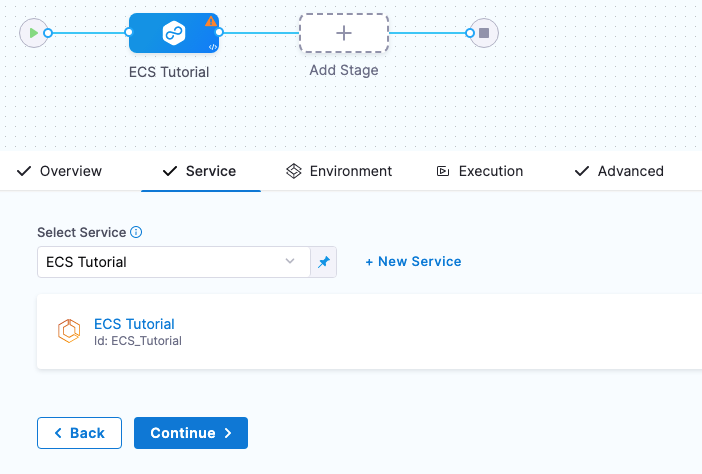This screenshot has width=702, height=474.
Task: Click the New Service link
Action: (x=413, y=262)
